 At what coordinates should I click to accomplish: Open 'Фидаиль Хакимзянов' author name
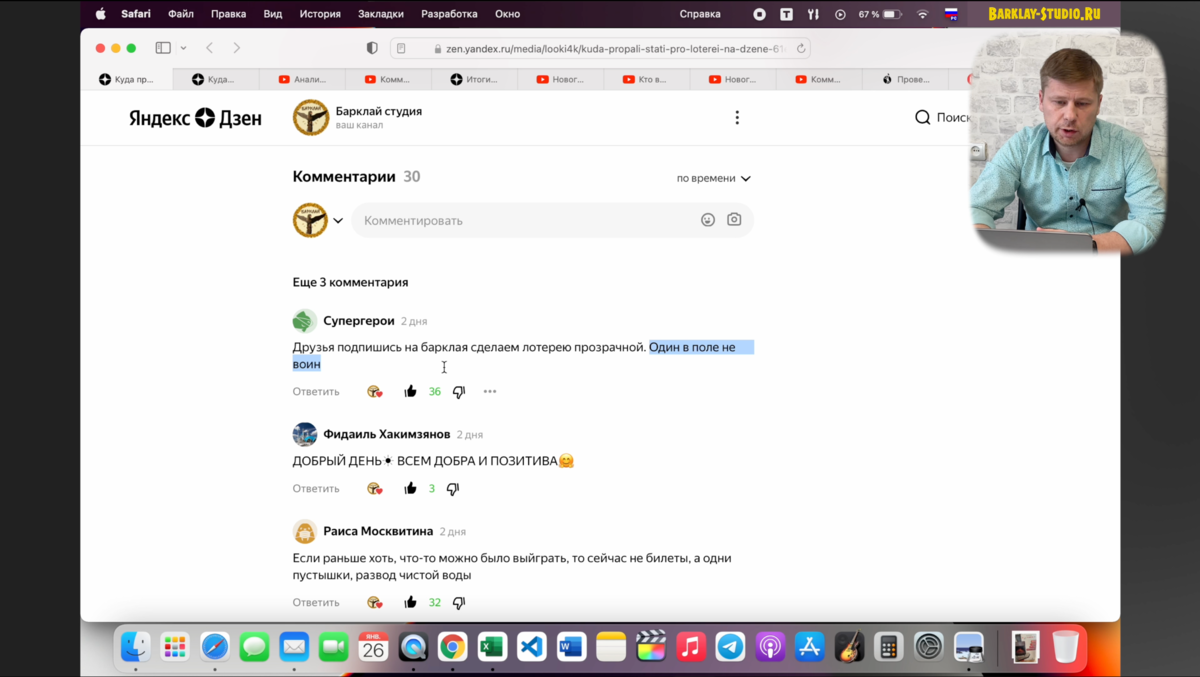pos(387,434)
